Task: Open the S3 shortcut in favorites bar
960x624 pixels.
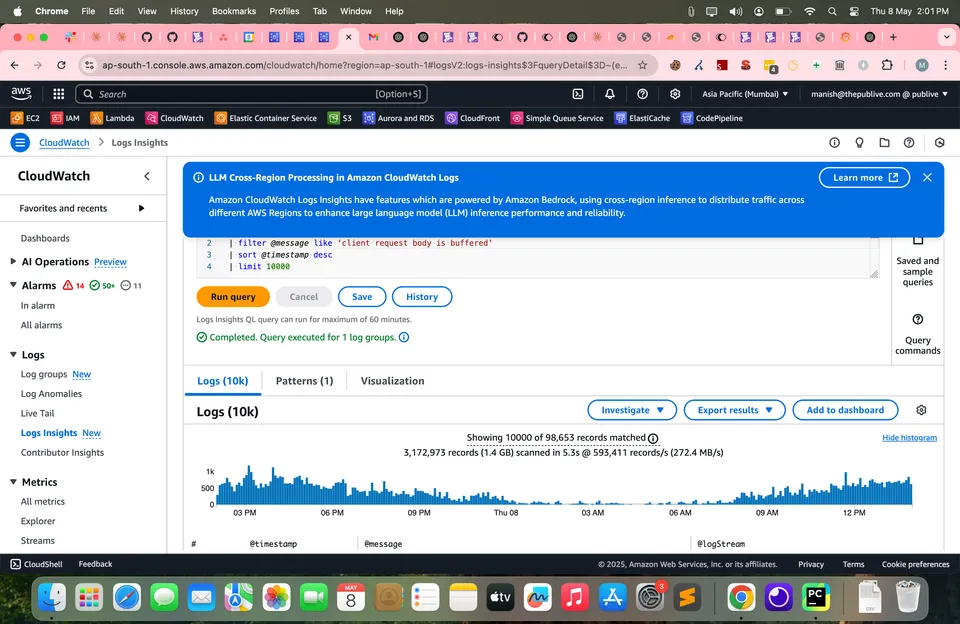Action: tap(340, 118)
